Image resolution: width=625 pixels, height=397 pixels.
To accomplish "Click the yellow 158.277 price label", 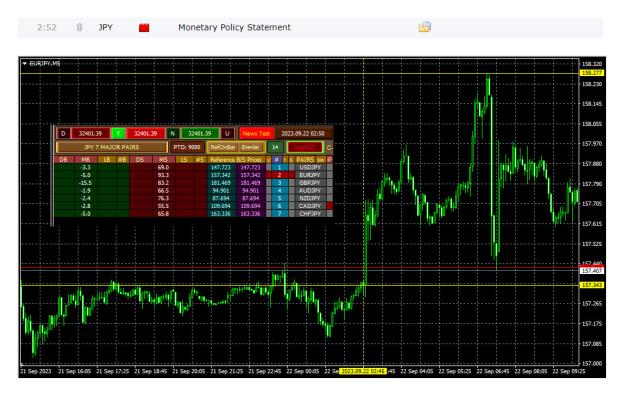I will point(592,73).
